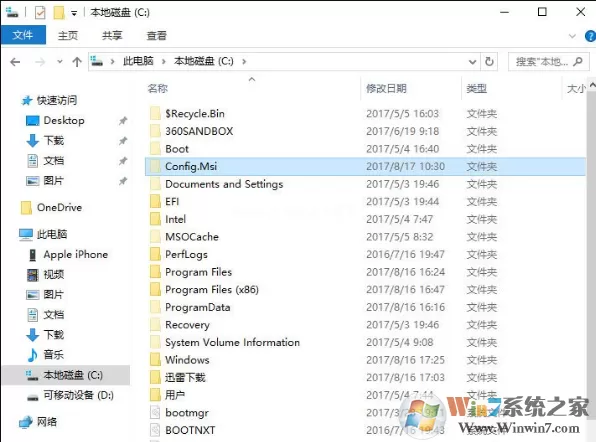Select the $Recycle.Bin folder icon
This screenshot has width=596, height=442.
coord(155,113)
